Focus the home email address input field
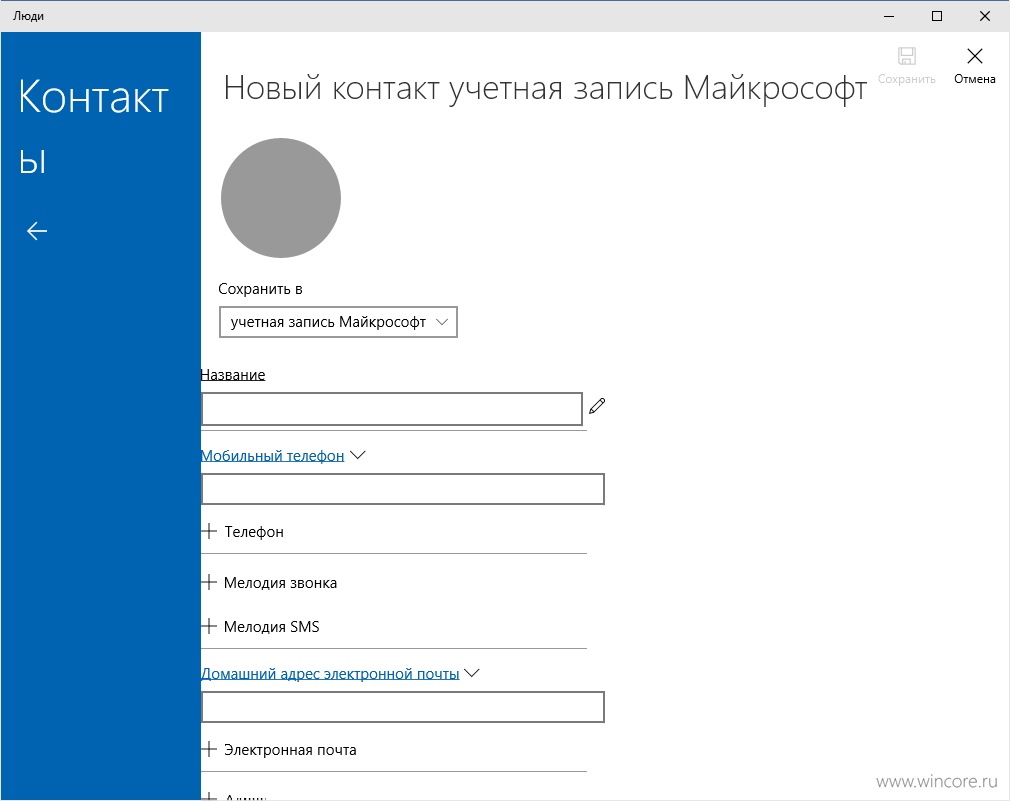Viewport: 1010px width, 801px height. pyautogui.click(x=403, y=707)
